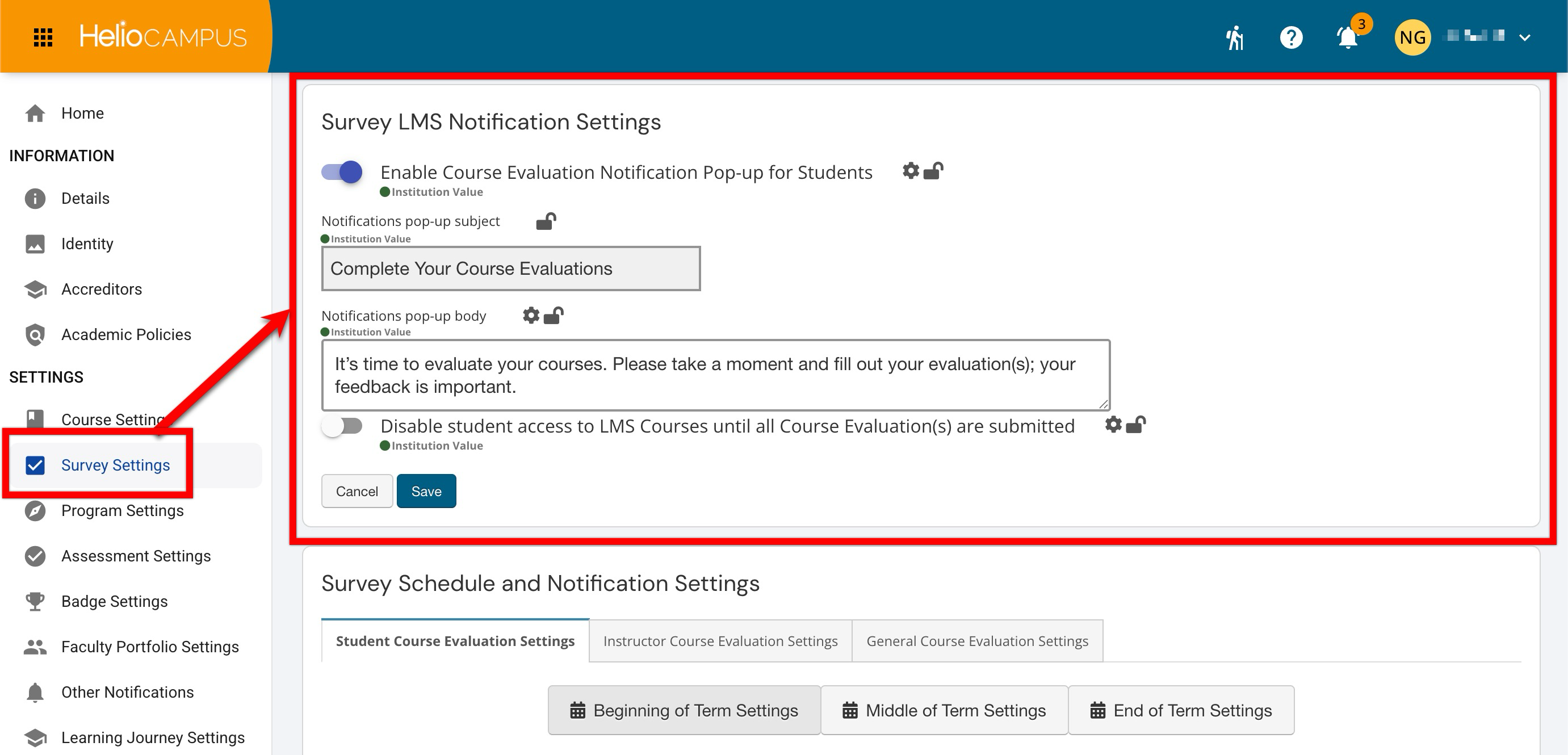Switch to General Course Evaluation Settings tab
Screen dimensions: 1568x755
coord(977,640)
